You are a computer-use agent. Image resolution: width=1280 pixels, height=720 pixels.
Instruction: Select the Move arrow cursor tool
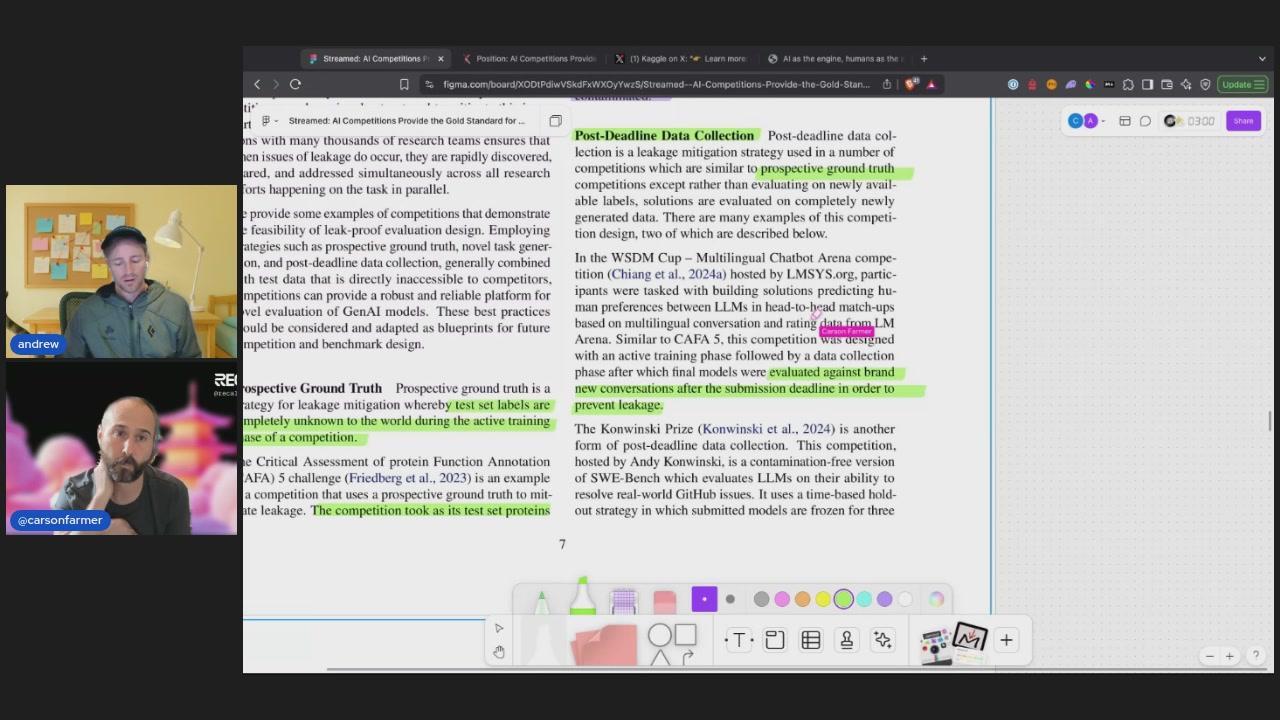pos(499,628)
